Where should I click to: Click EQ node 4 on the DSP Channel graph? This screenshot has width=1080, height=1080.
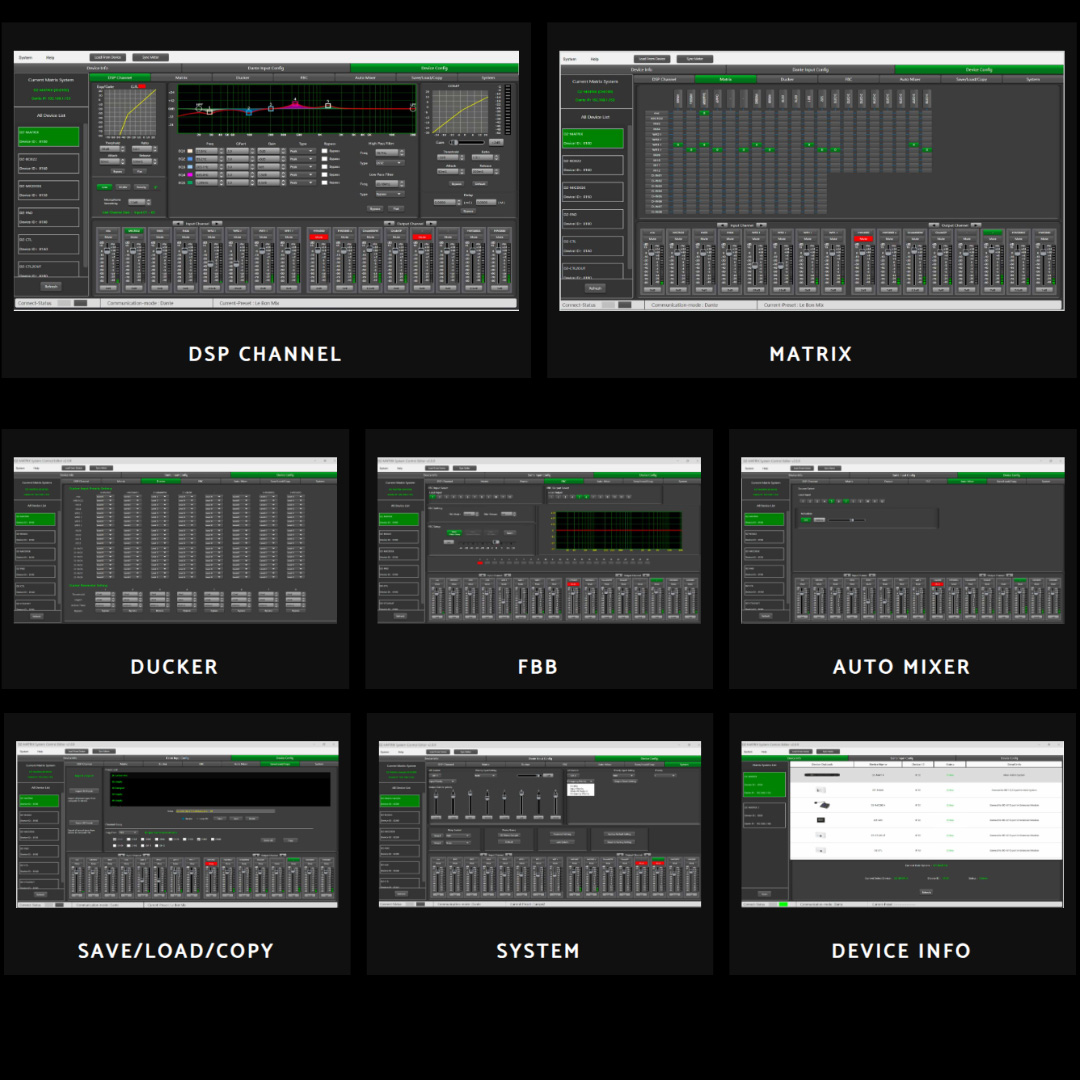(295, 103)
